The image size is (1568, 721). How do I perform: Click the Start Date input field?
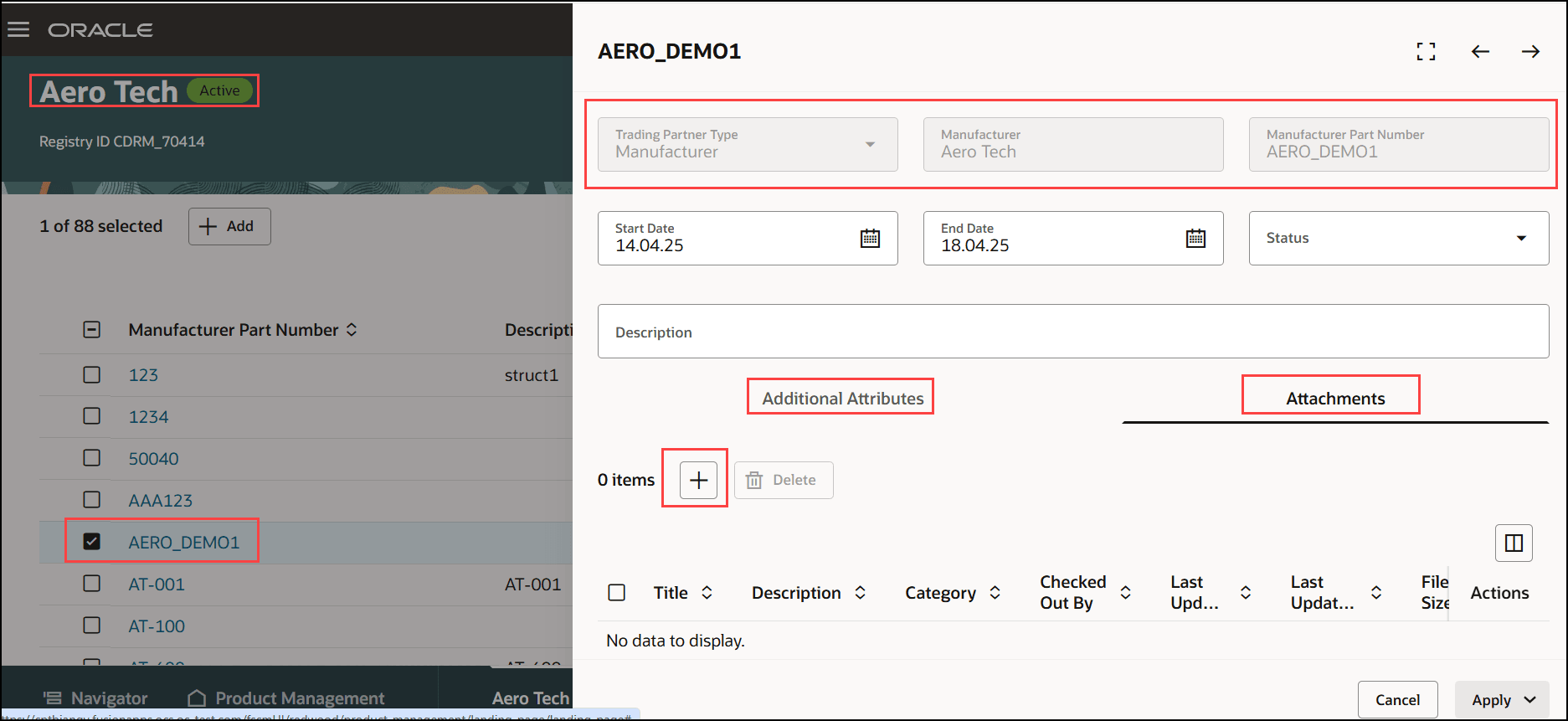(x=748, y=239)
